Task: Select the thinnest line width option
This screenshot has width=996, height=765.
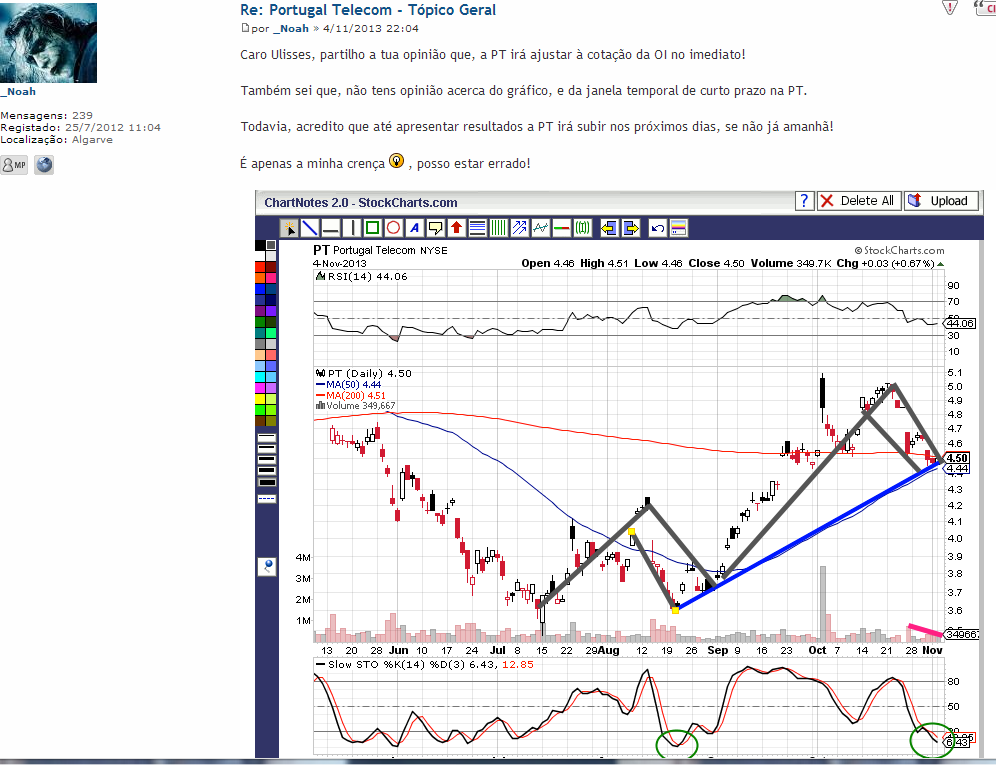Action: click(267, 437)
